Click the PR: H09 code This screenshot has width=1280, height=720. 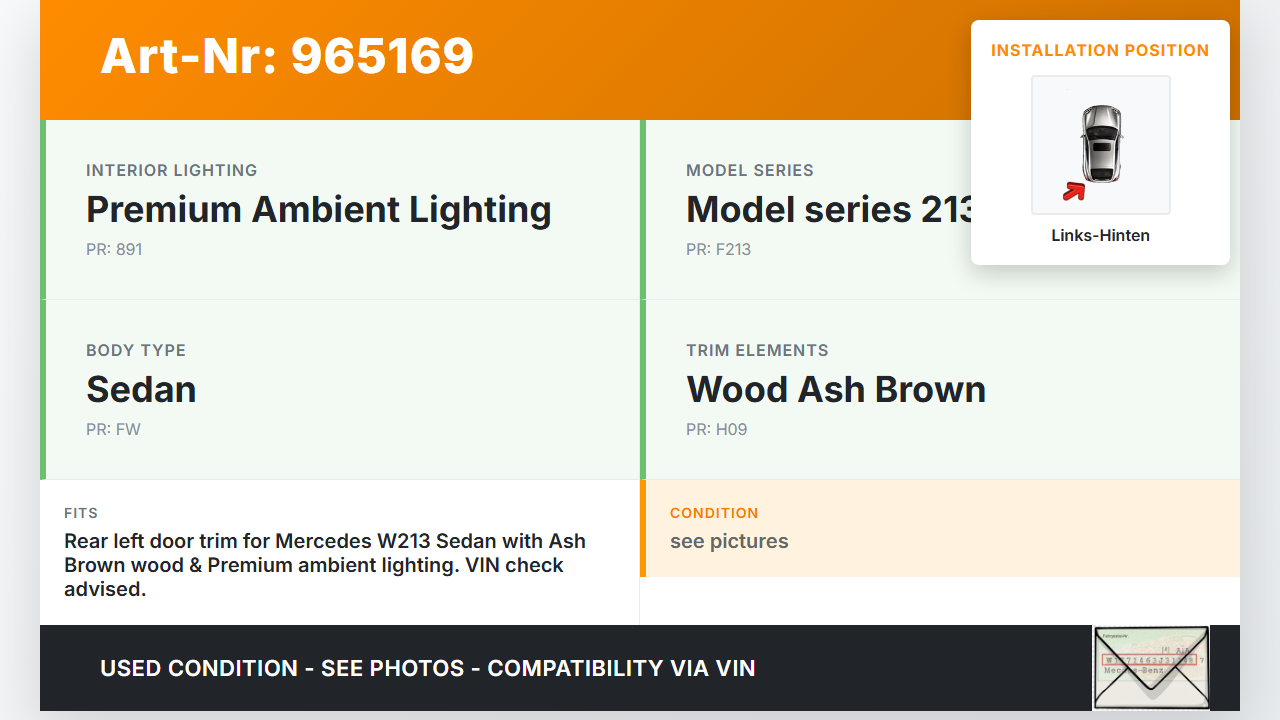coord(716,430)
